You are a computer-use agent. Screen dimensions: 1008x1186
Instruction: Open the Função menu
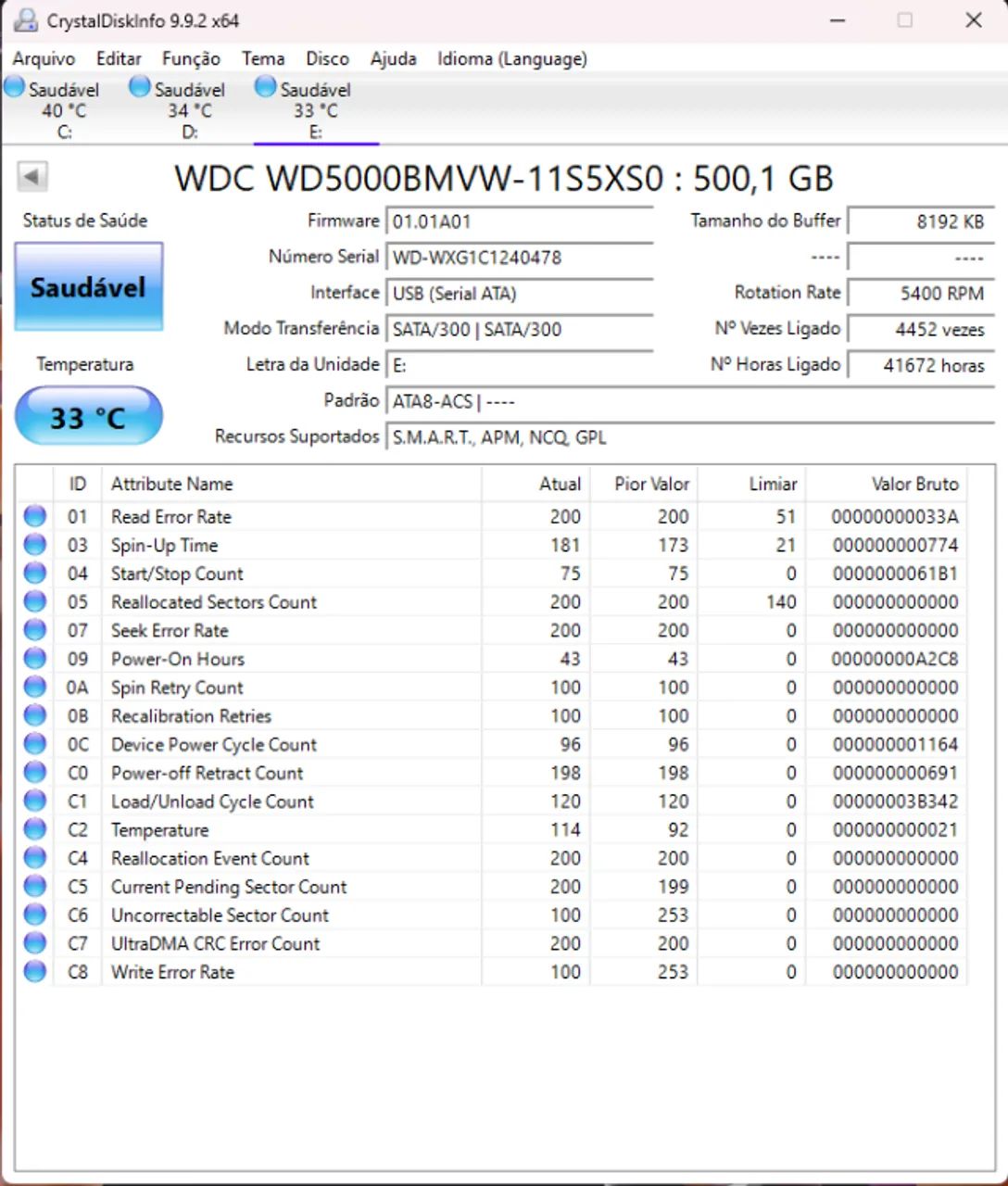coord(191,58)
